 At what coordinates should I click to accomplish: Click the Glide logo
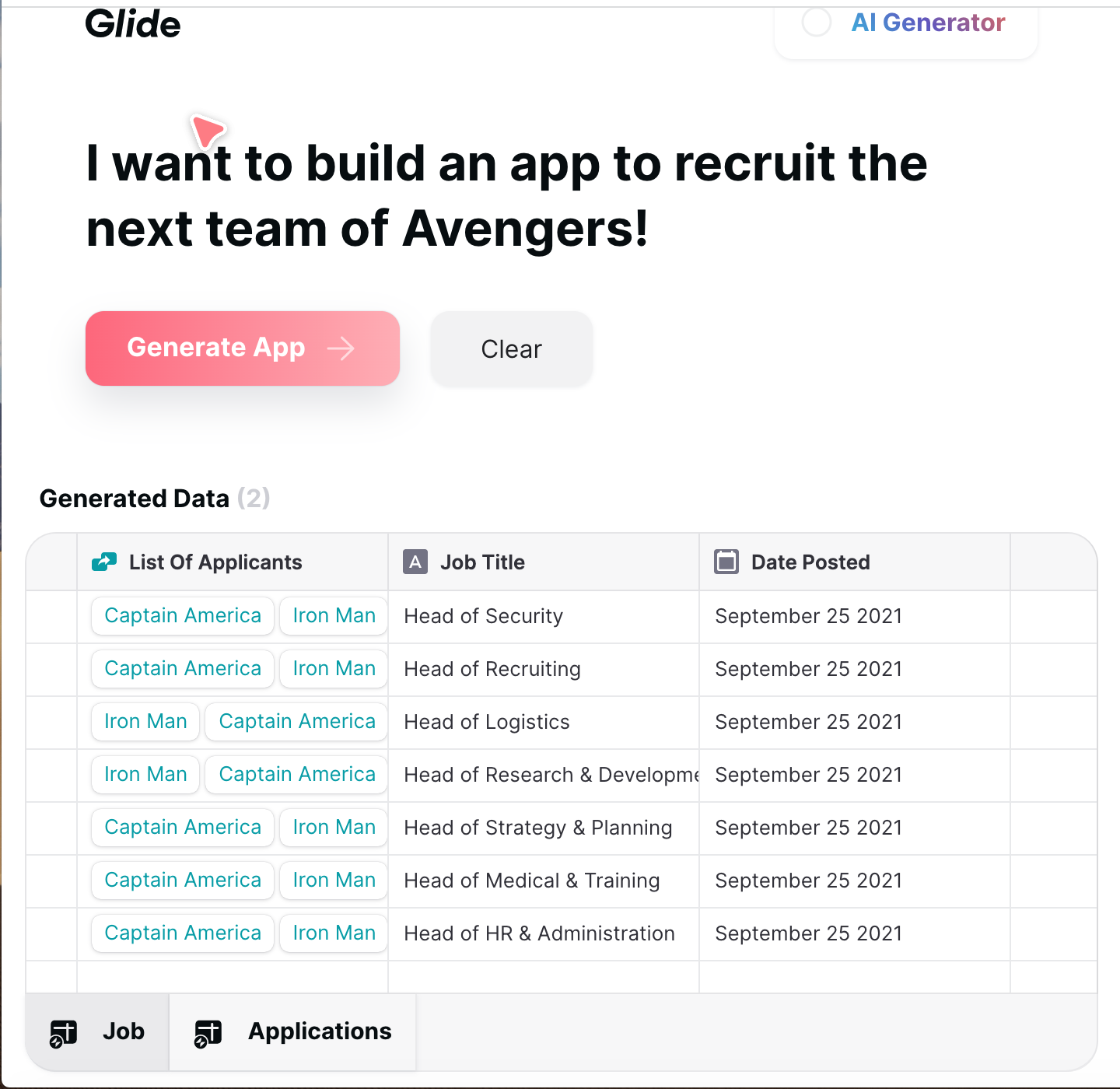[x=133, y=24]
